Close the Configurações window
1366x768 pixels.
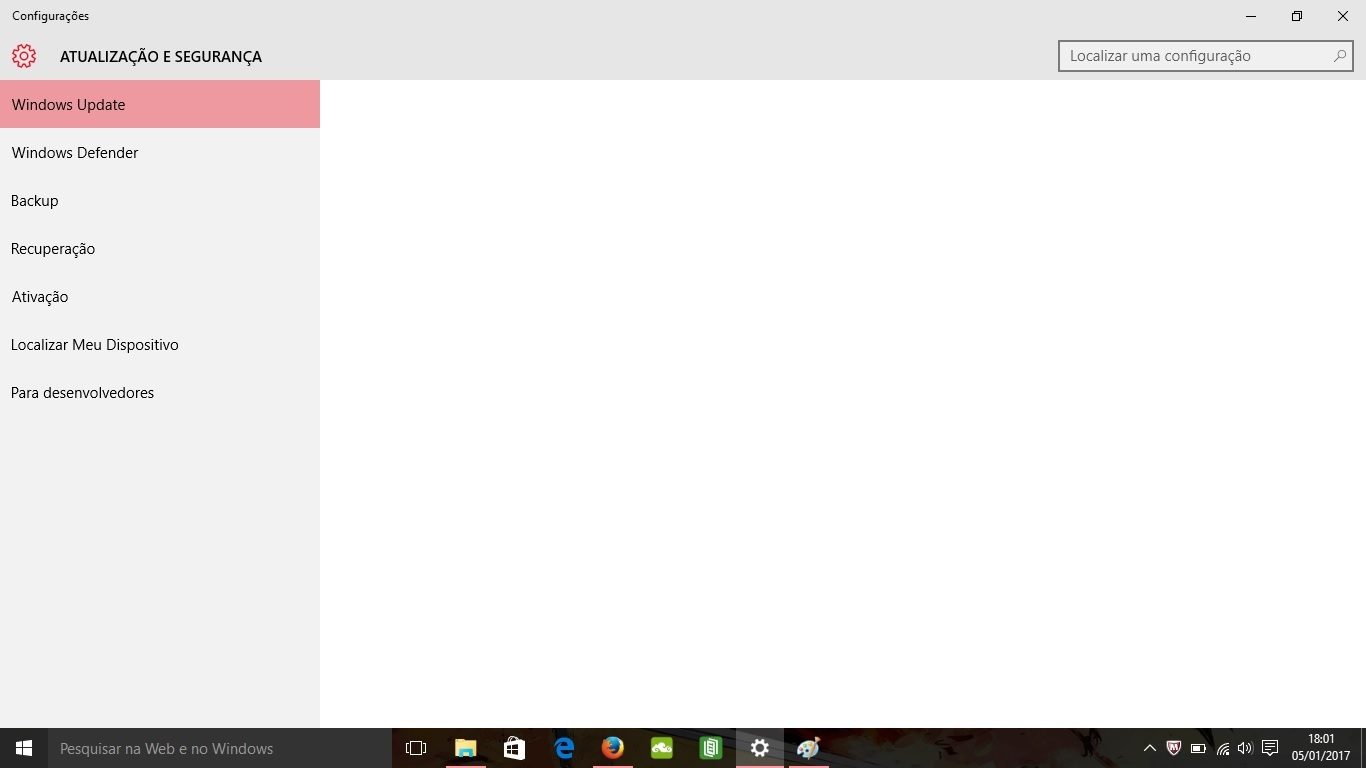pyautogui.click(x=1343, y=16)
